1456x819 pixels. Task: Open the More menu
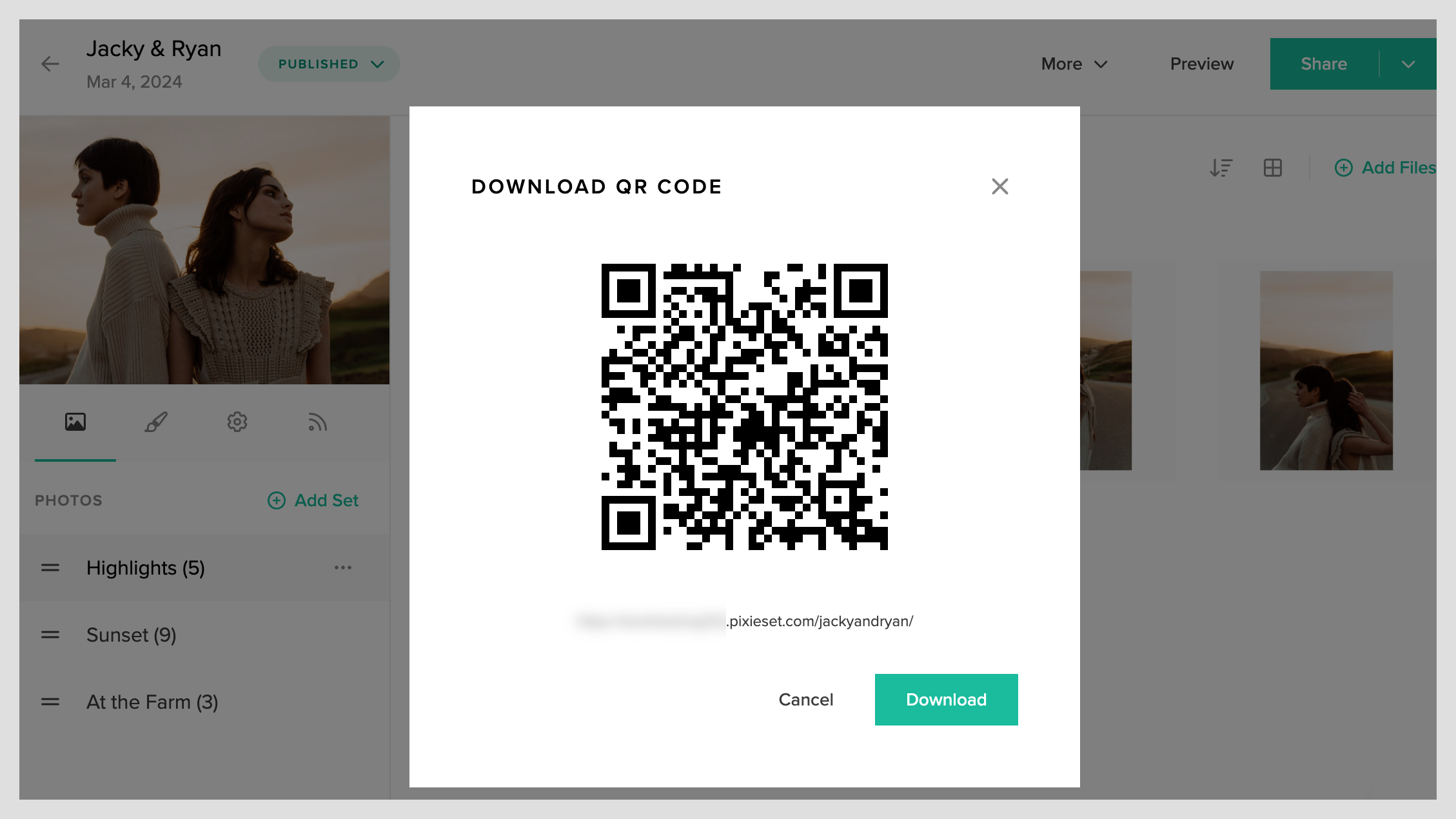tap(1074, 64)
